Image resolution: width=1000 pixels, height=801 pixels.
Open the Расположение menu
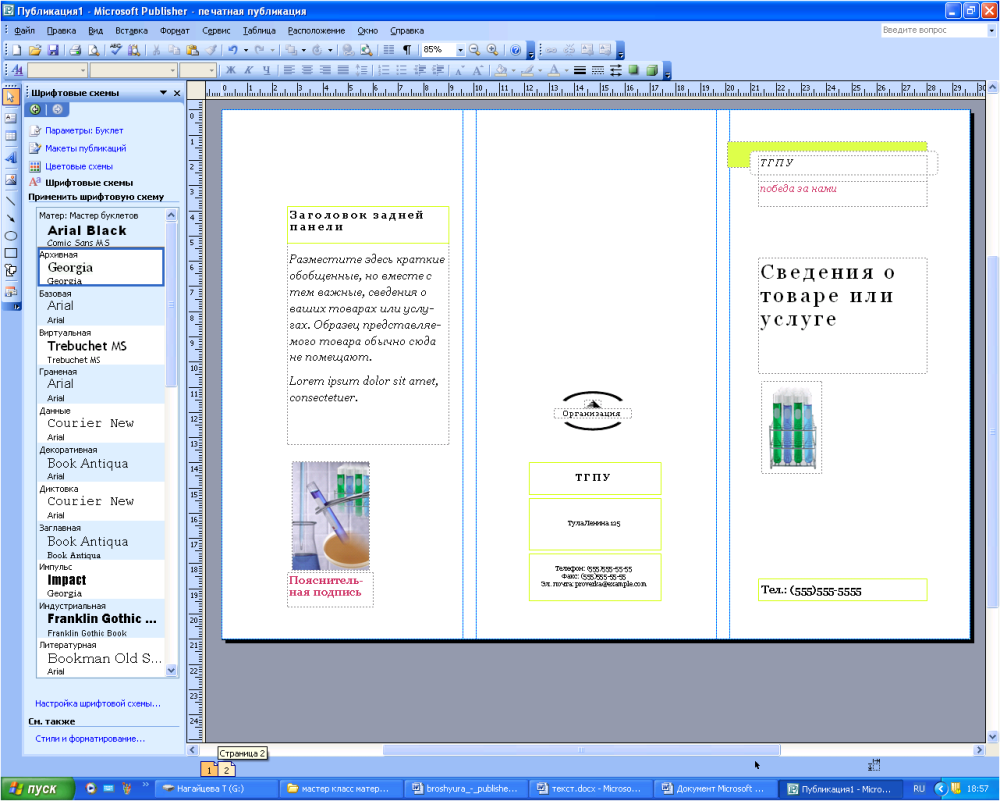point(316,31)
